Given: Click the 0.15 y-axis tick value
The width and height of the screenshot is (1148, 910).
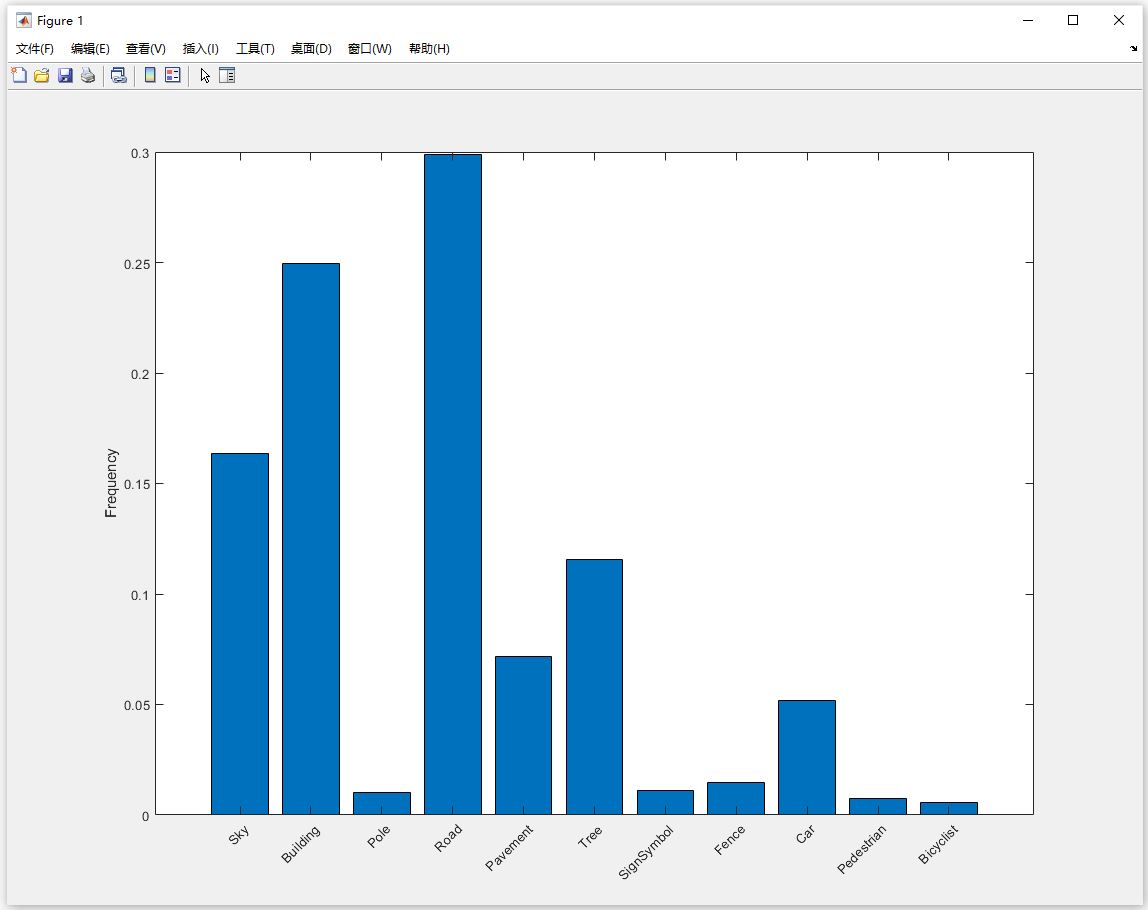Looking at the screenshot, I should pyautogui.click(x=137, y=485).
